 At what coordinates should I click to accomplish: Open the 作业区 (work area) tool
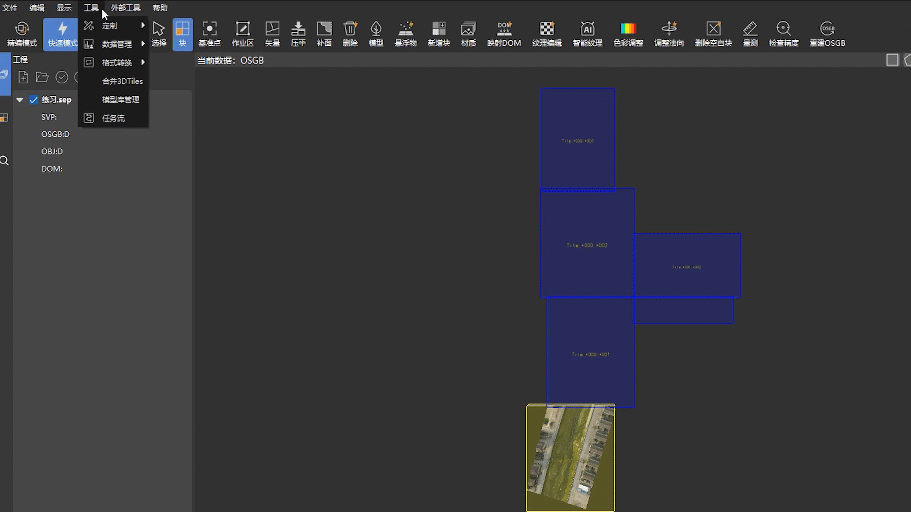[242, 33]
